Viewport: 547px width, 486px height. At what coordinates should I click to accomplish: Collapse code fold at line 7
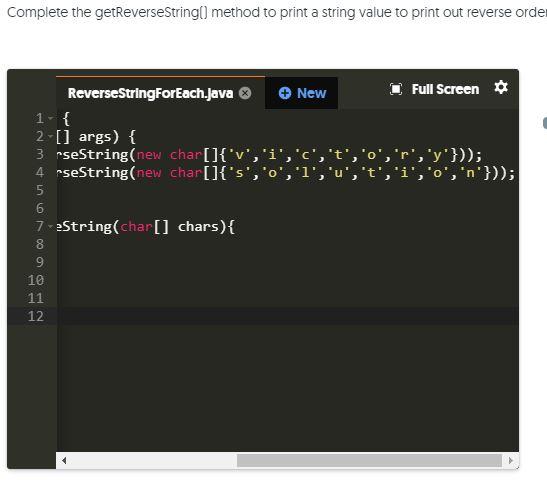tap(51, 226)
